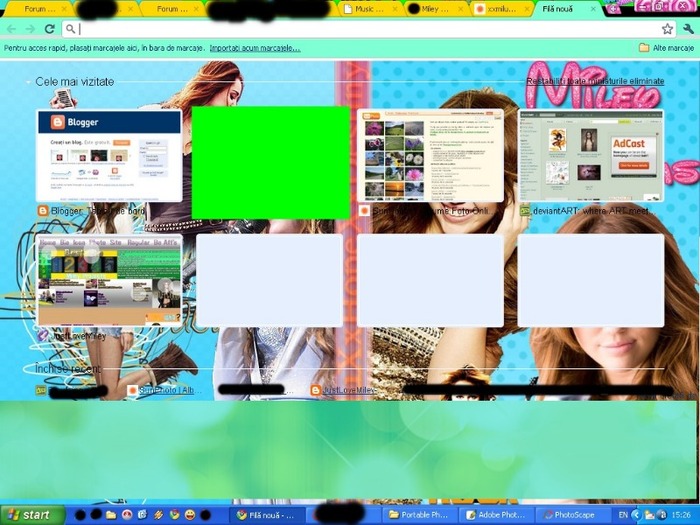Open the SunPhoto album thumbnail
The height and width of the screenshot is (525, 700).
(x=431, y=156)
